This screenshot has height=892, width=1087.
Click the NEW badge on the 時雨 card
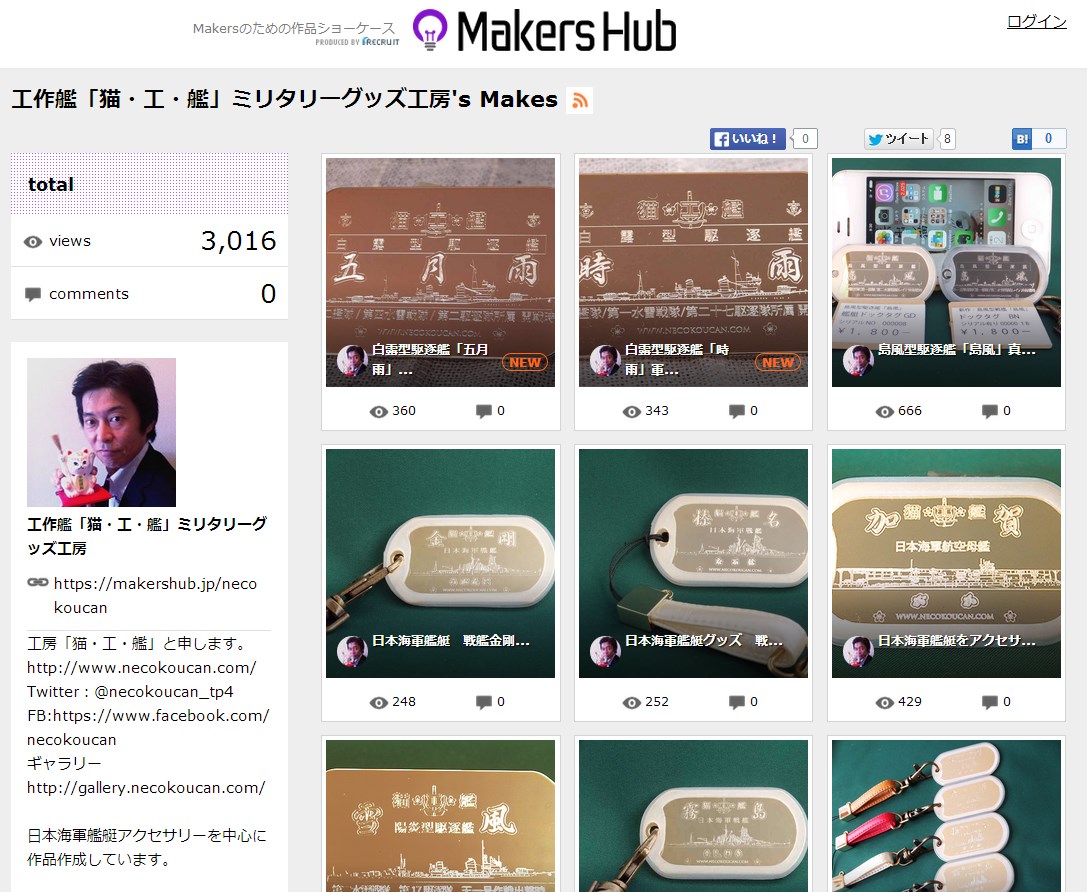pos(778,362)
